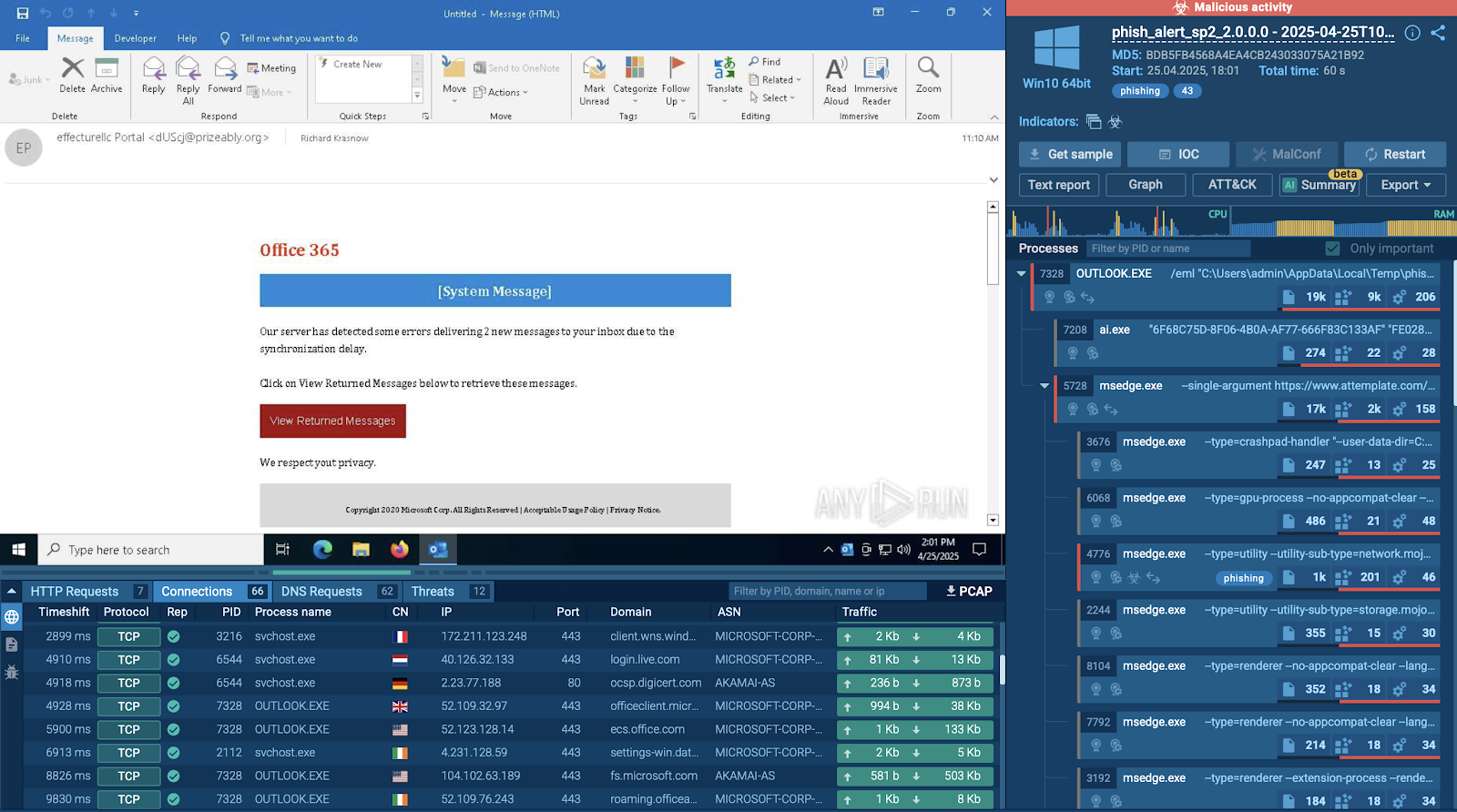Open the Text report
This screenshot has height=812, width=1457.
(1059, 185)
